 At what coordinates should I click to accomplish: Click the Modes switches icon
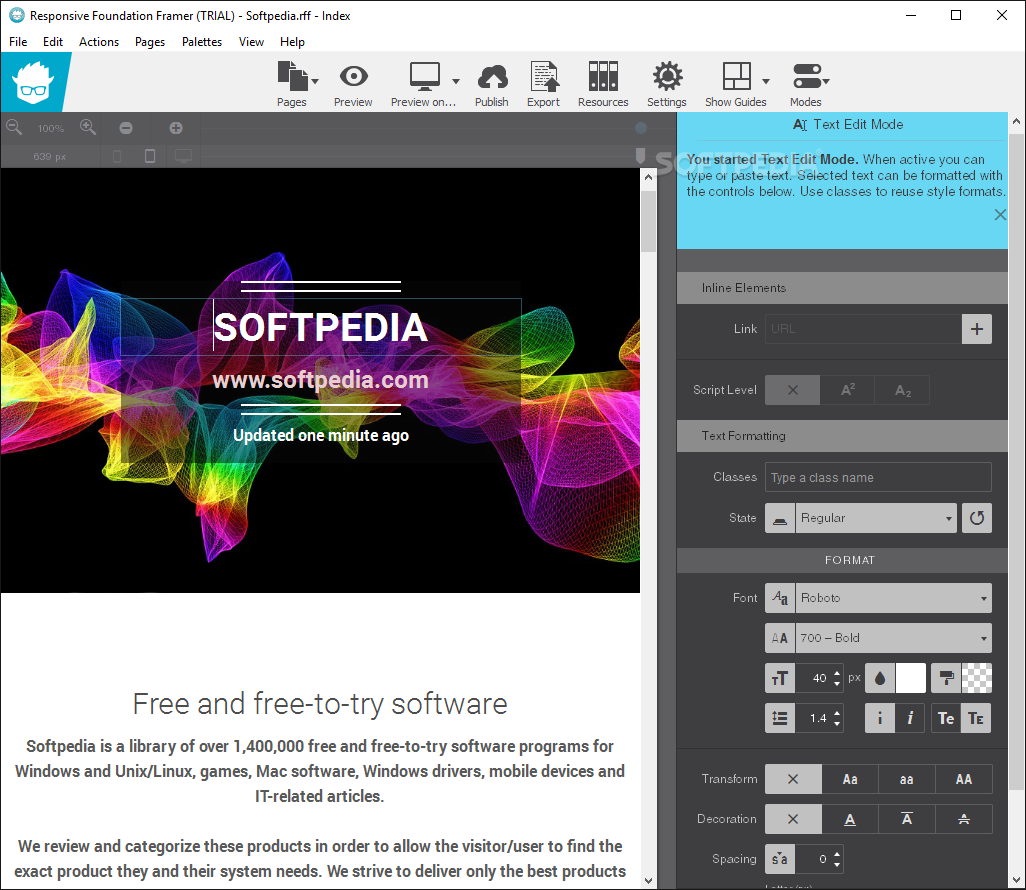[807, 76]
